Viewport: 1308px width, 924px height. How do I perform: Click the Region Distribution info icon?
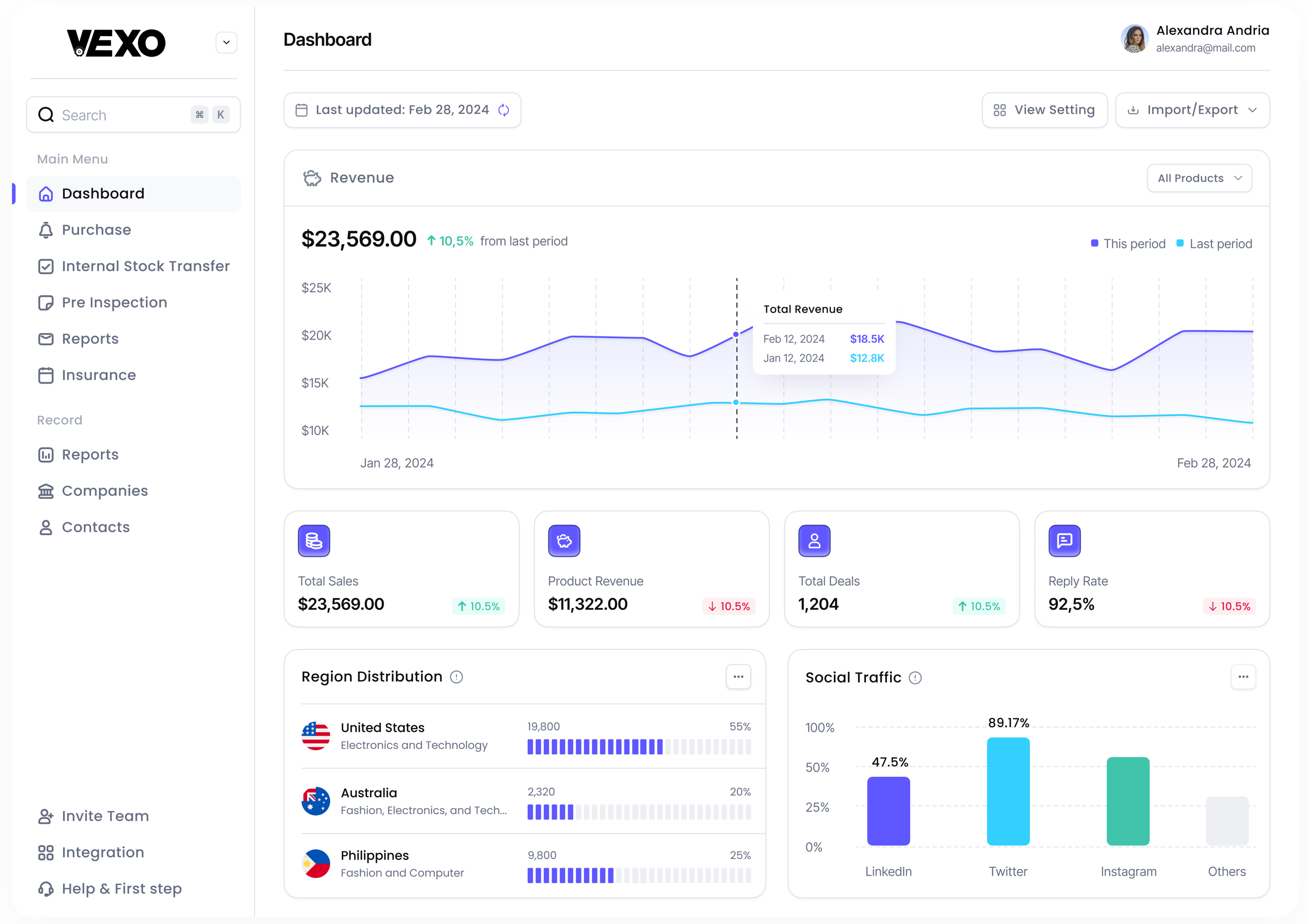point(456,677)
